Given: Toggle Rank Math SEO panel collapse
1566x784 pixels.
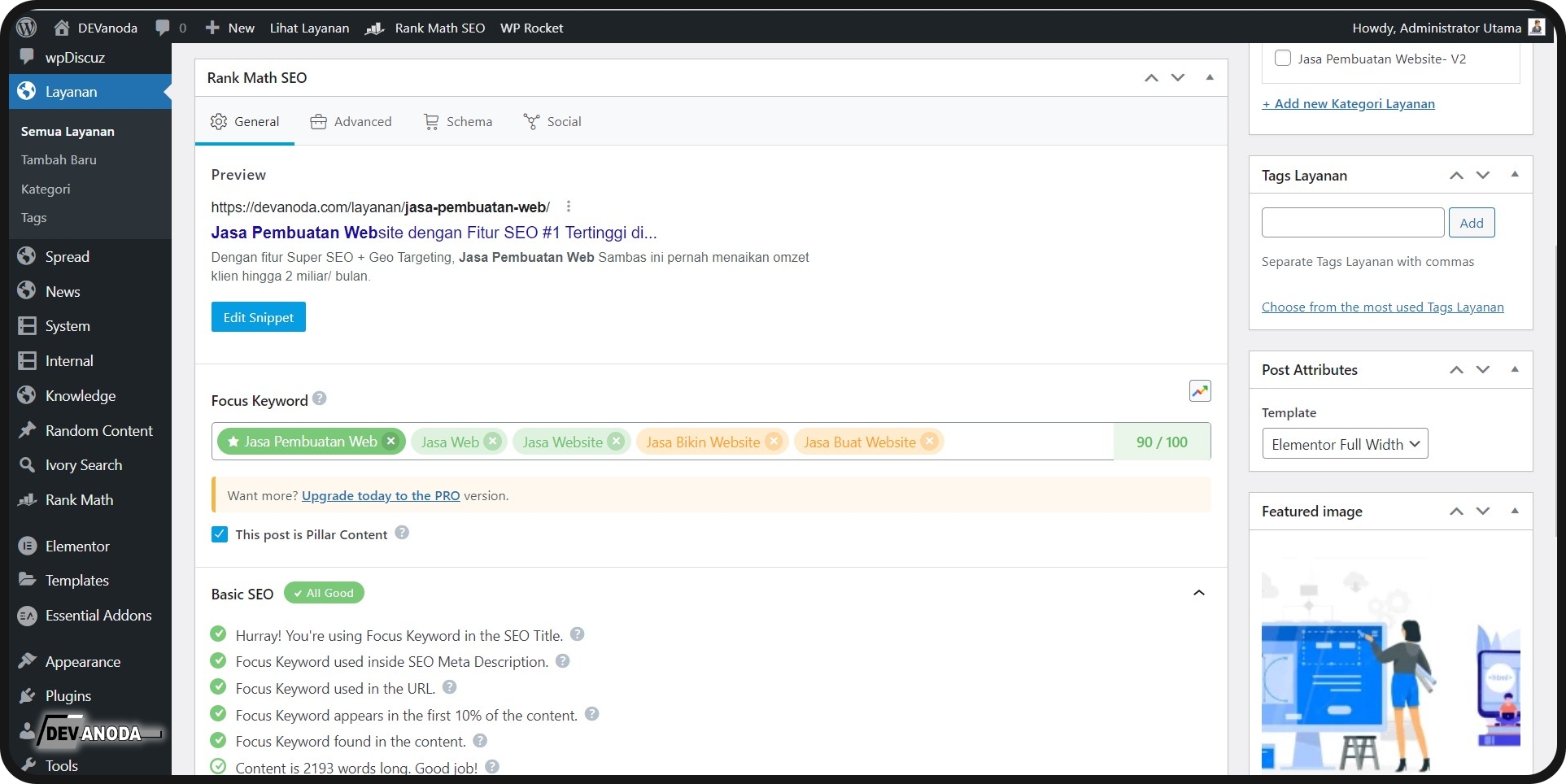Looking at the screenshot, I should pyautogui.click(x=1210, y=77).
